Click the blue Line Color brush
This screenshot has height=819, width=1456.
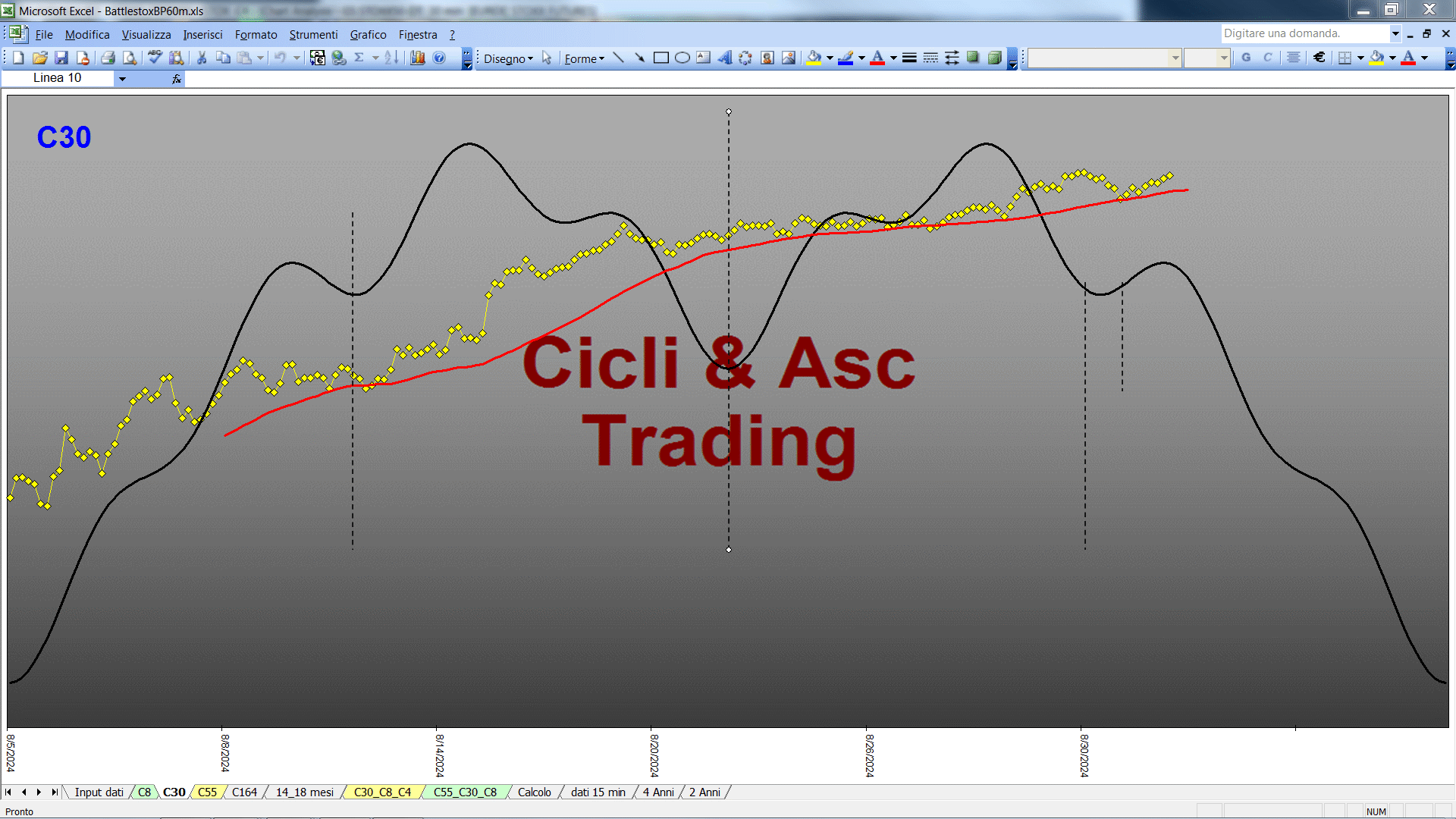click(x=846, y=58)
